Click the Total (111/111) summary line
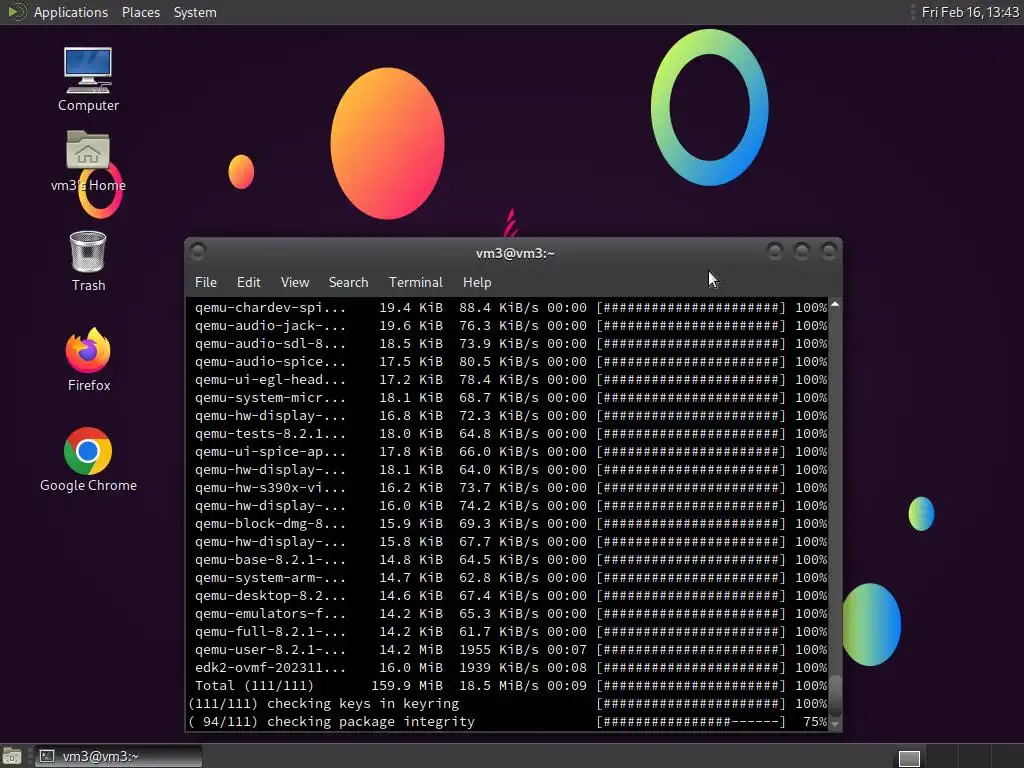This screenshot has height=768, width=1024. (x=511, y=686)
